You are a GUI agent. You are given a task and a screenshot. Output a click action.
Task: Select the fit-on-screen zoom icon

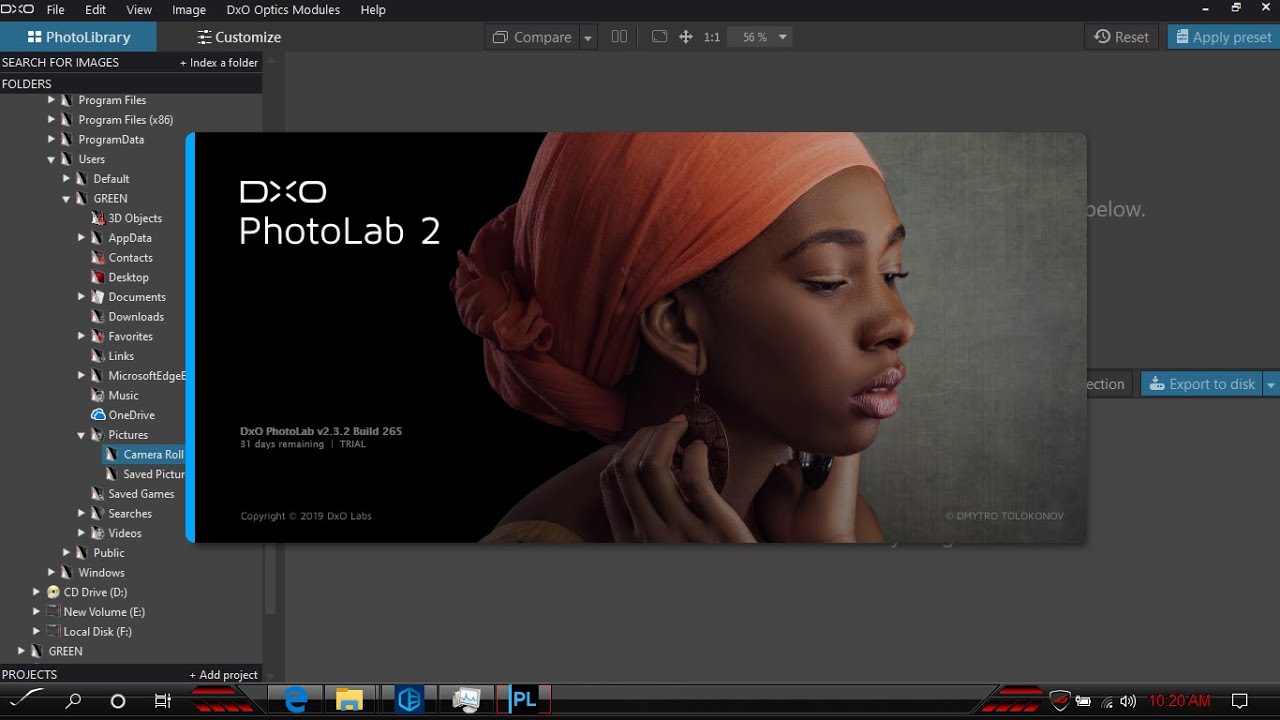pos(659,37)
